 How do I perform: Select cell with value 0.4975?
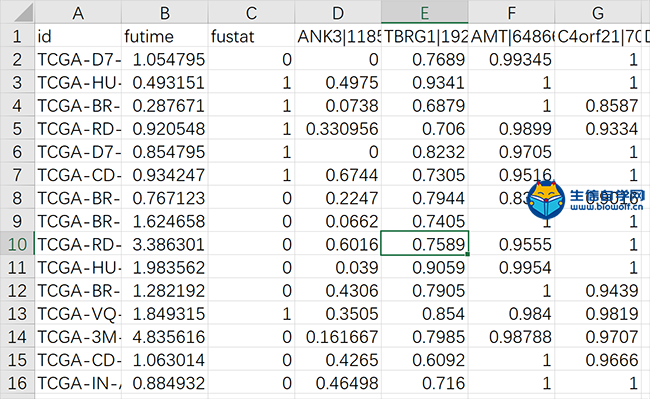tap(338, 82)
